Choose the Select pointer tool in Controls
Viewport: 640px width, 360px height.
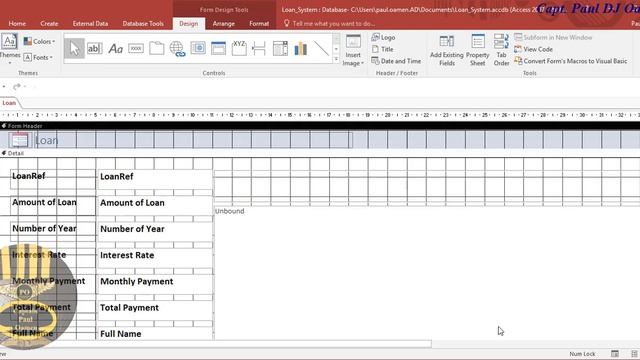click(x=74, y=49)
